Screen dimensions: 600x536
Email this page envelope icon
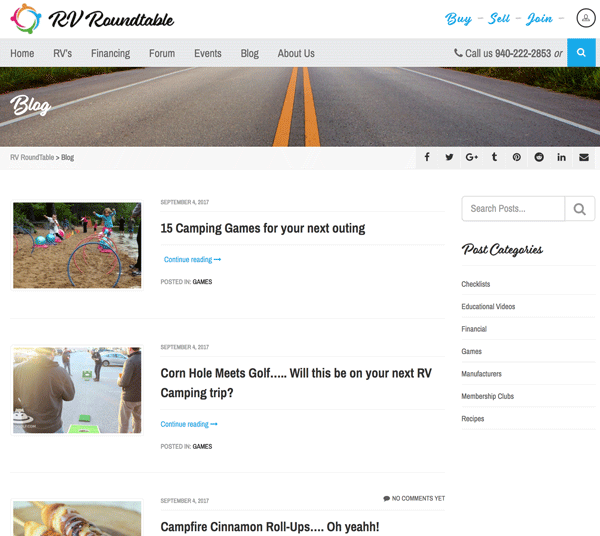point(584,157)
